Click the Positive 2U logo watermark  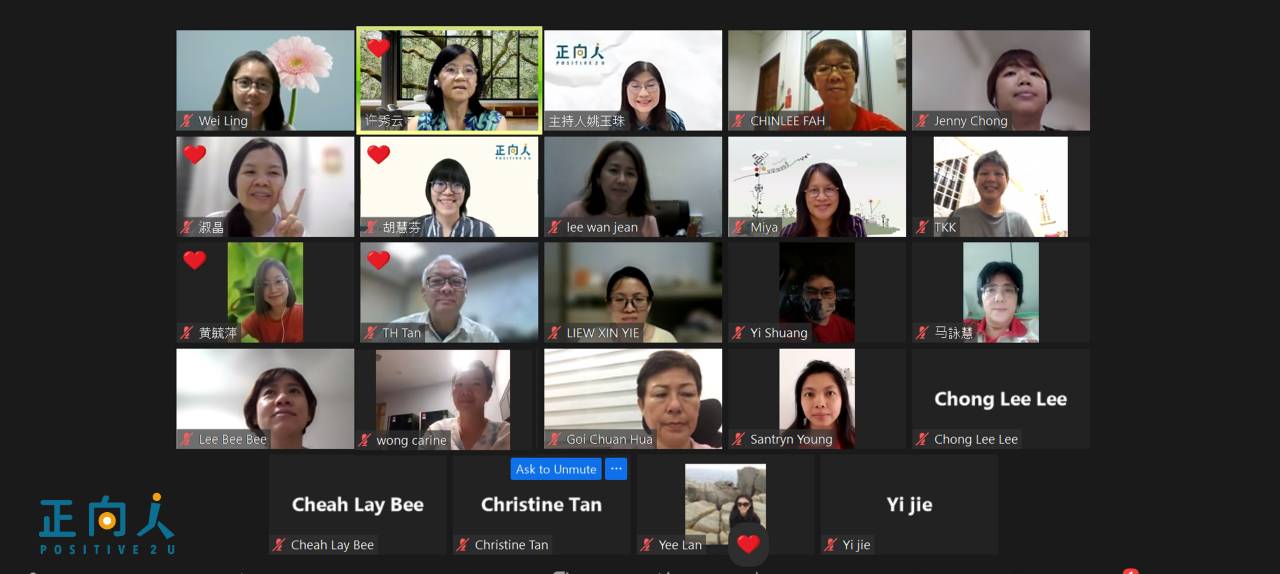[x=107, y=523]
